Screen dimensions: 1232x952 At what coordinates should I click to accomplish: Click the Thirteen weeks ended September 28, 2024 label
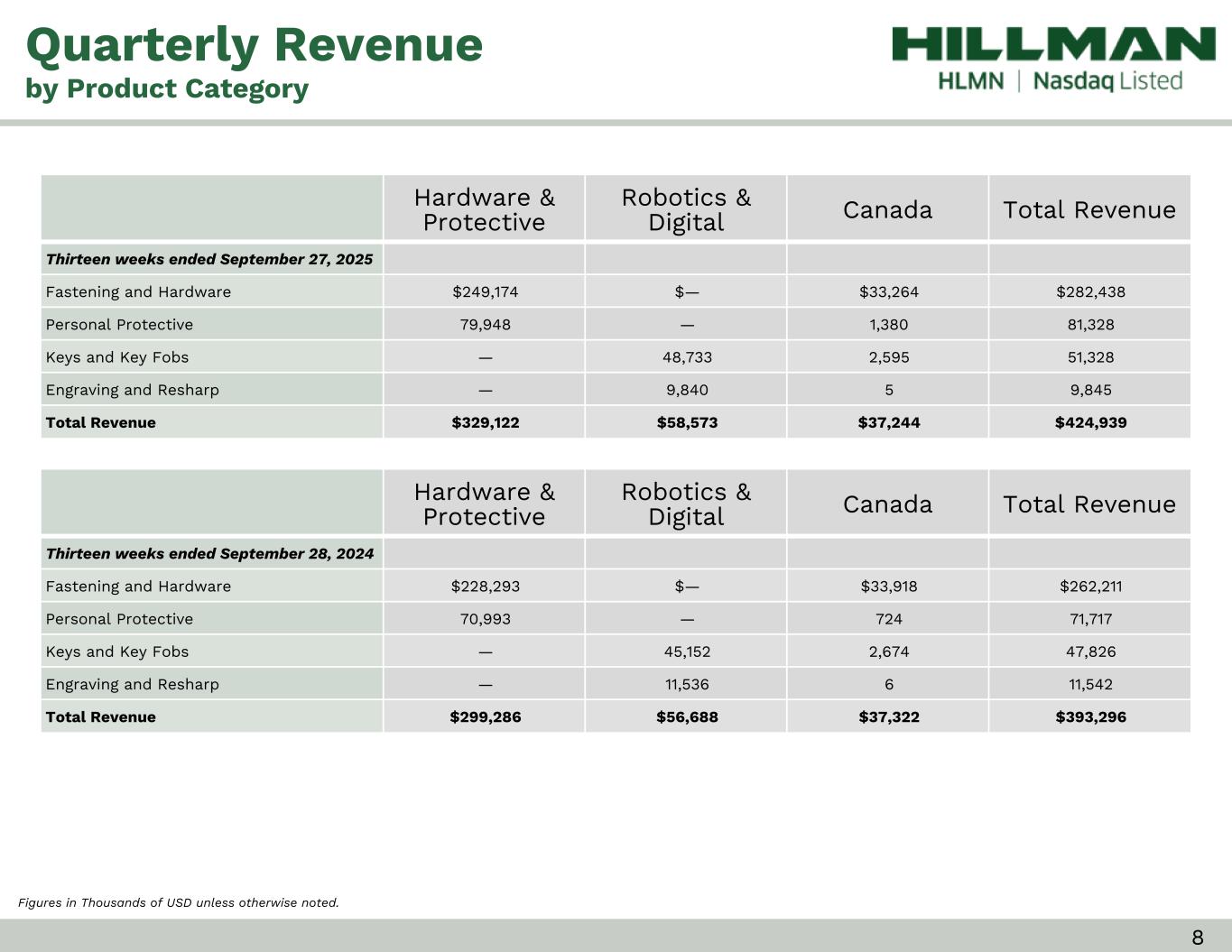tap(209, 553)
